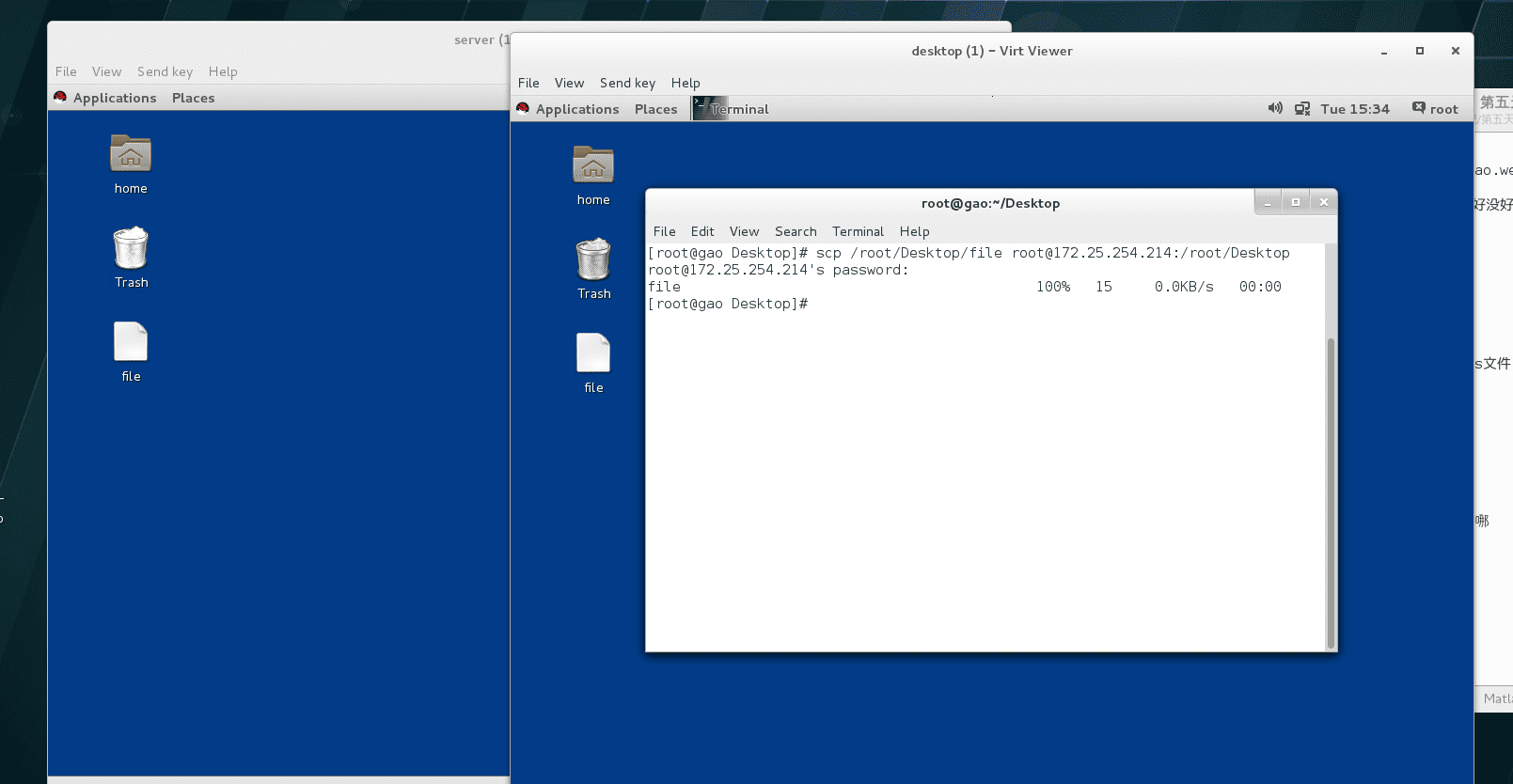Viewport: 1513px width, 784px height.
Task: Open the Trash icon in desktop (1) window
Action: pyautogui.click(x=593, y=259)
